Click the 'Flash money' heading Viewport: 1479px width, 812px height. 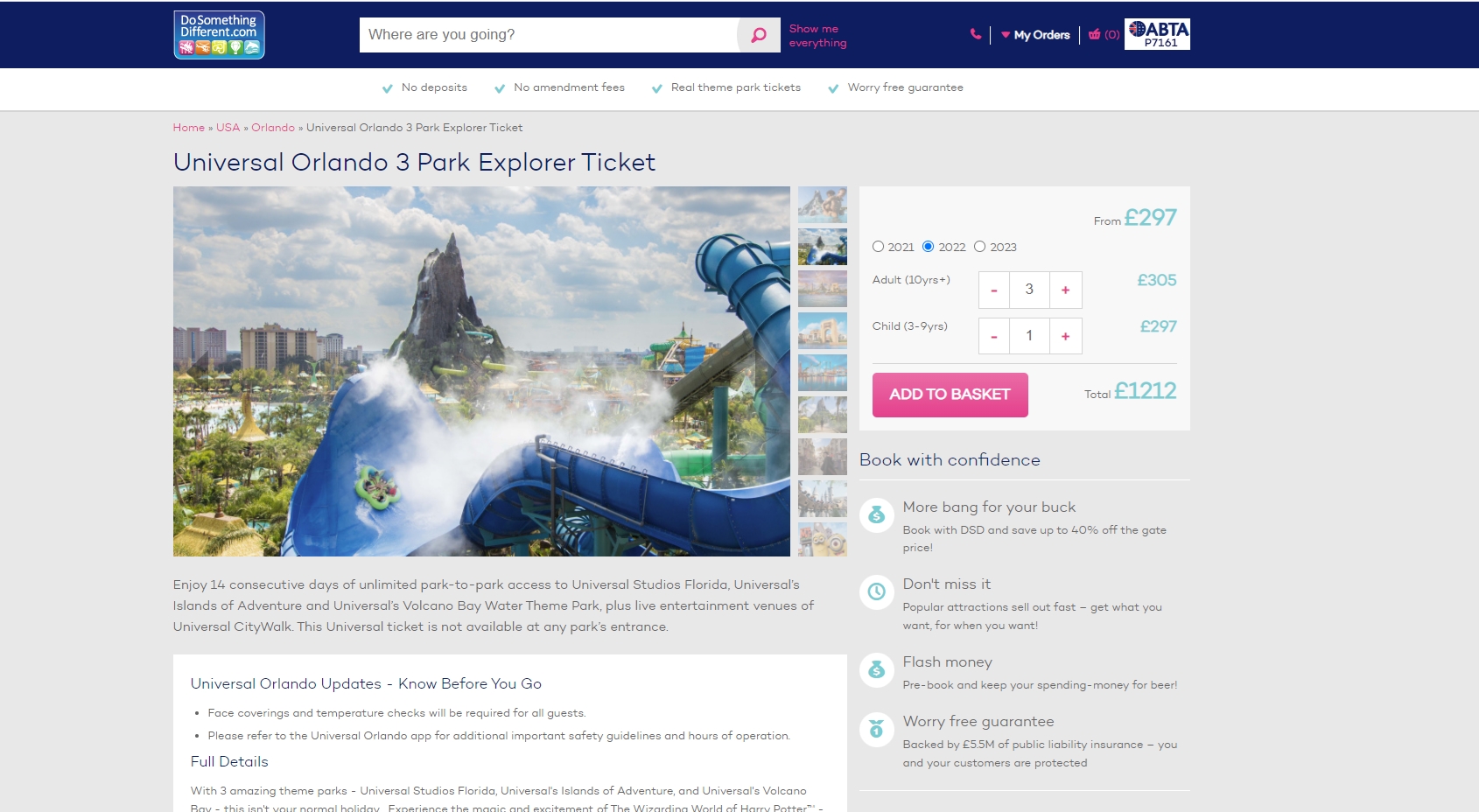pyautogui.click(x=948, y=662)
